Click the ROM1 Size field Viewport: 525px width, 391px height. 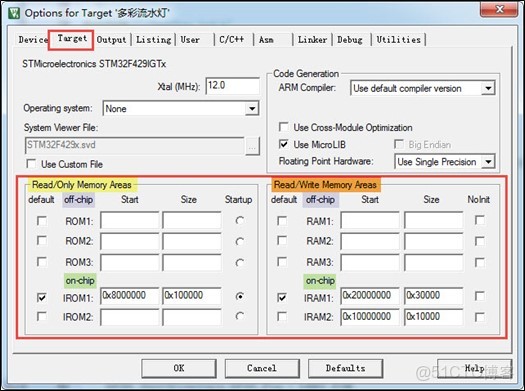pos(192,221)
